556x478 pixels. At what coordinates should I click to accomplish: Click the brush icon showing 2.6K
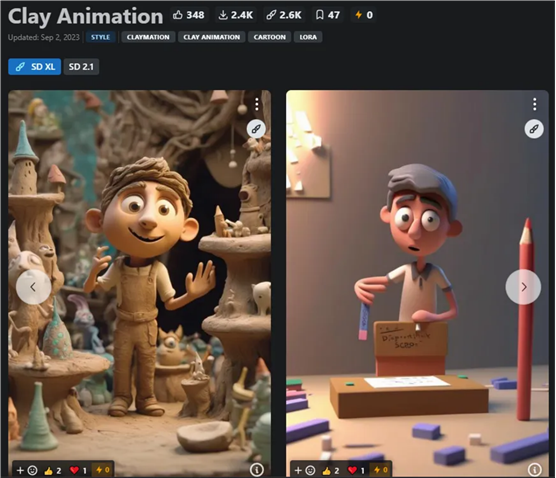pyautogui.click(x=284, y=15)
